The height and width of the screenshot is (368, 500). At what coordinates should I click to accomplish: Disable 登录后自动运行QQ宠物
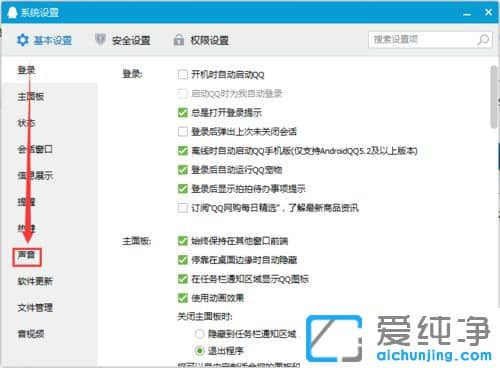coord(183,170)
